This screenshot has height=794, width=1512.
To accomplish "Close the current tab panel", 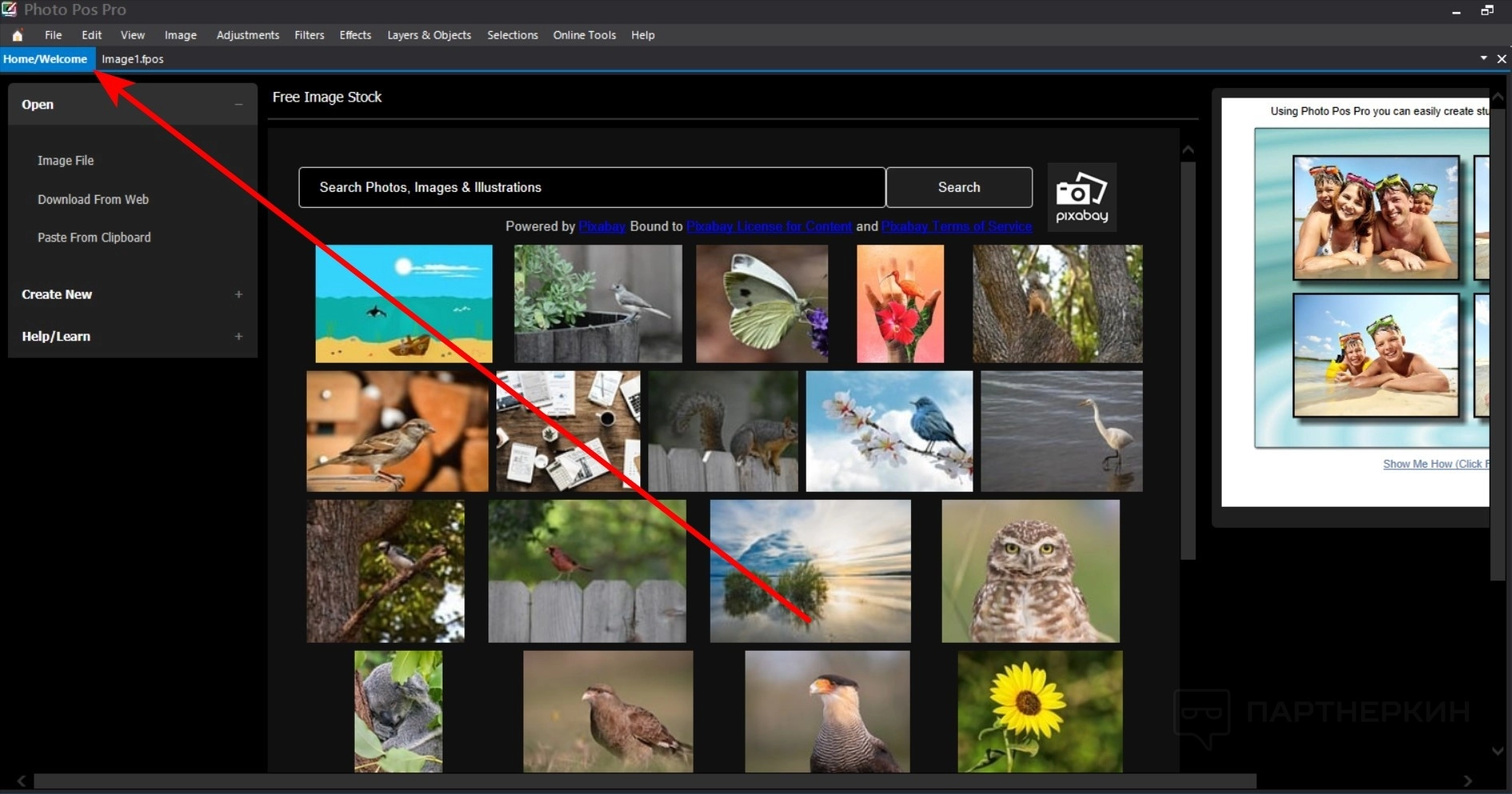I will click(1502, 58).
